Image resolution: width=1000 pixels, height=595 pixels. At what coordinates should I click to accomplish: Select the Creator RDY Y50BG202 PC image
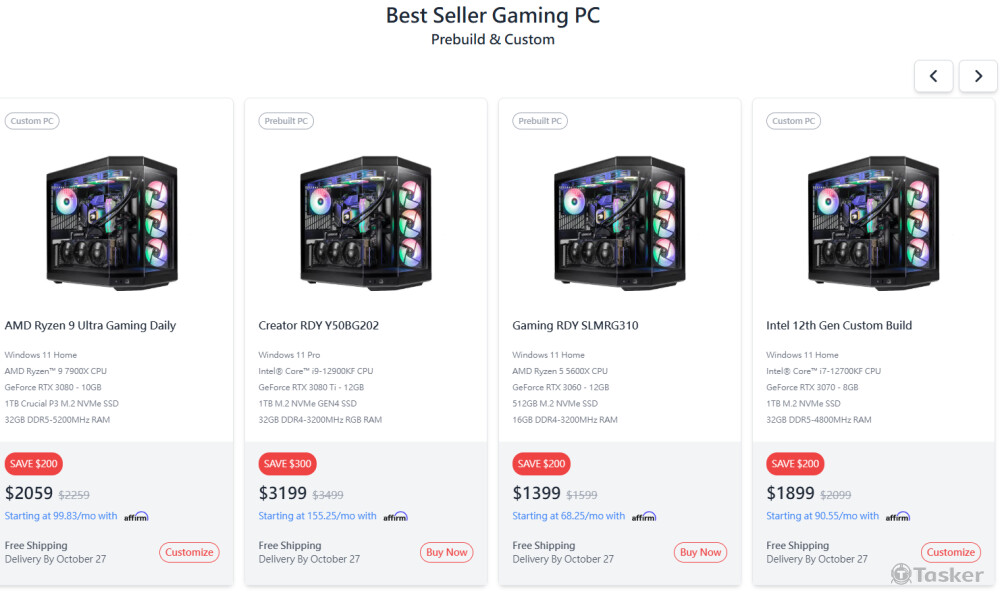tap(366, 220)
